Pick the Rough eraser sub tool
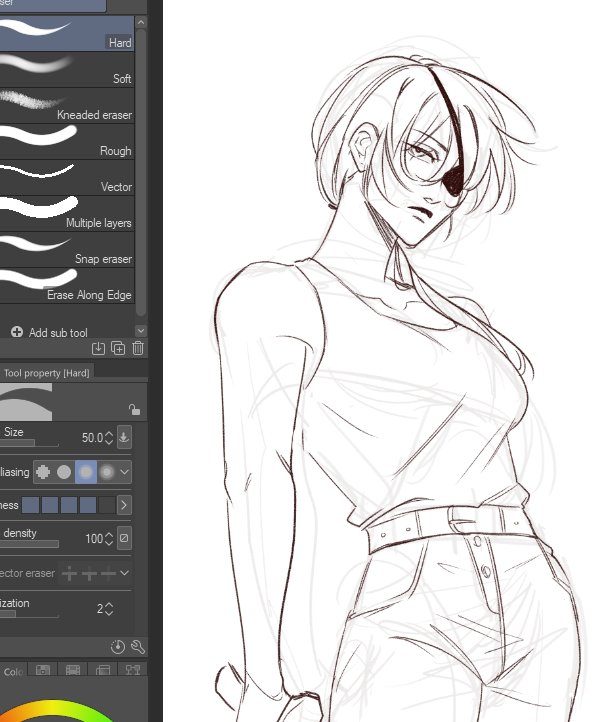This screenshot has height=722, width=603. point(67,141)
